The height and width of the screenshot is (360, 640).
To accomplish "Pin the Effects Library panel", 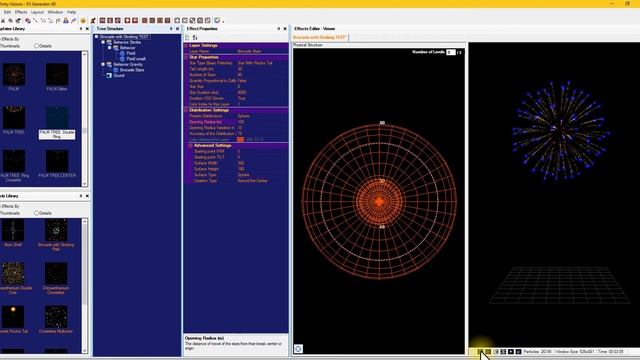I will coord(81,196).
